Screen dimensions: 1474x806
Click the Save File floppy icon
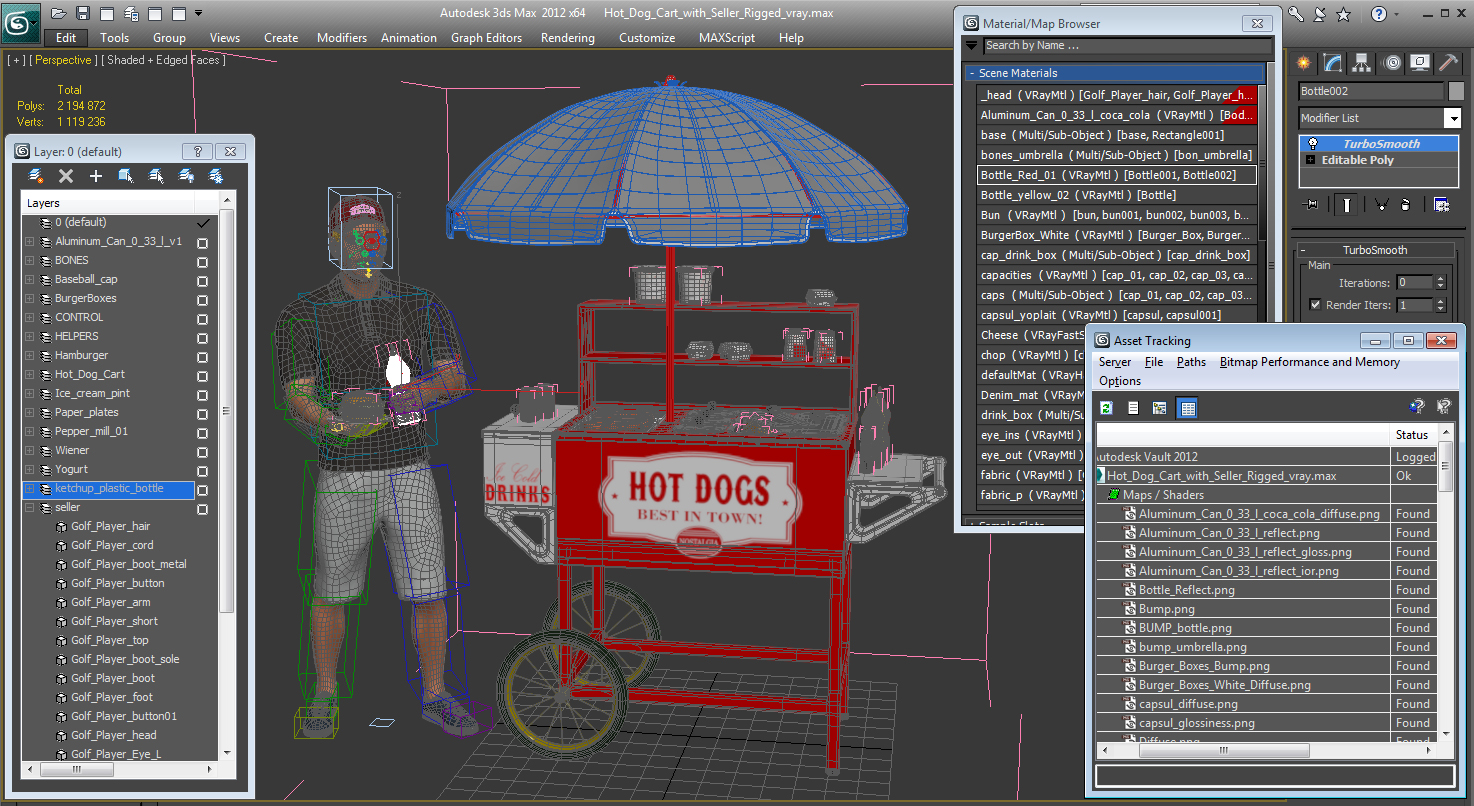pyautogui.click(x=83, y=13)
